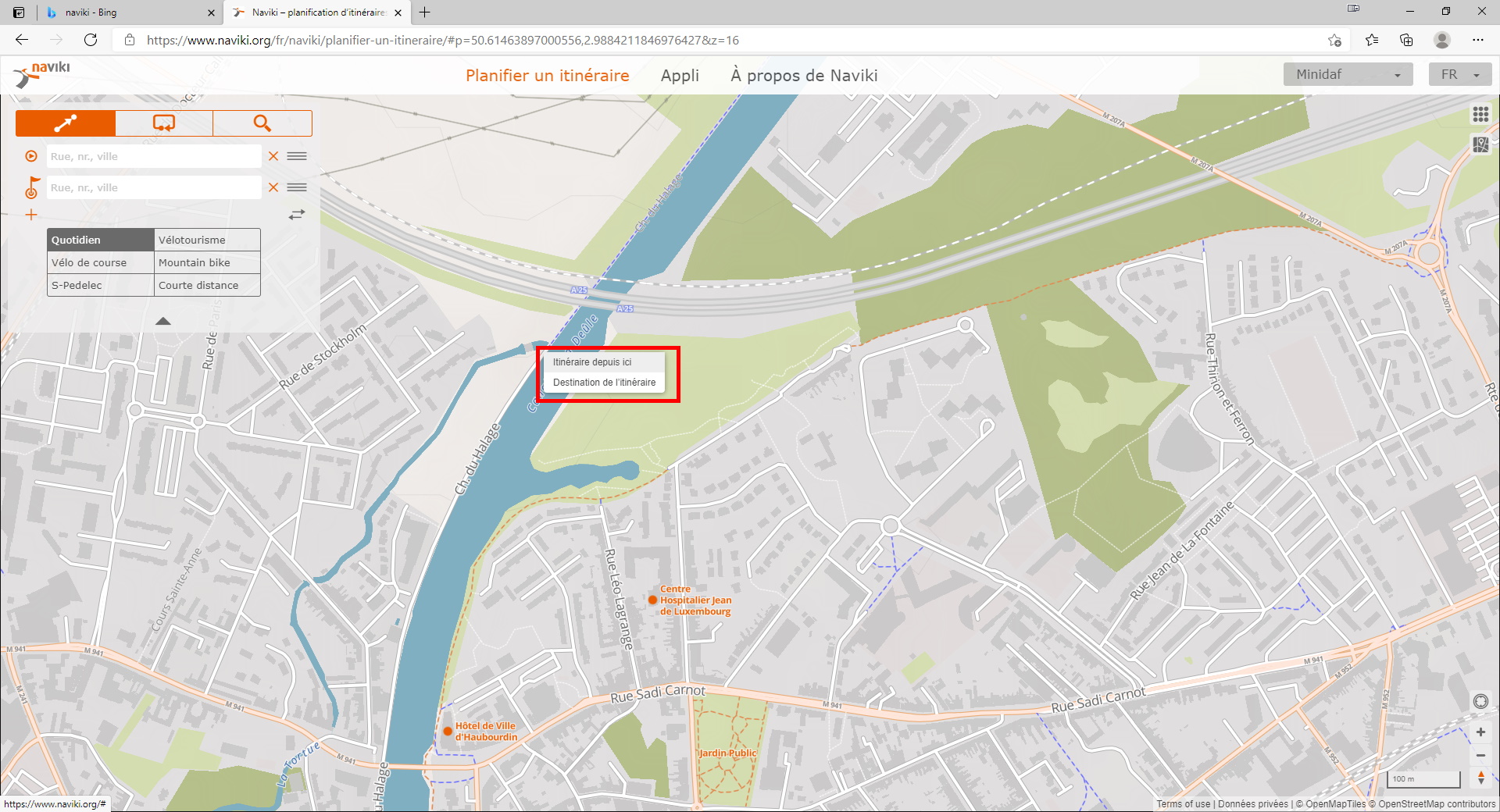Go to the Appli page

pyautogui.click(x=680, y=76)
